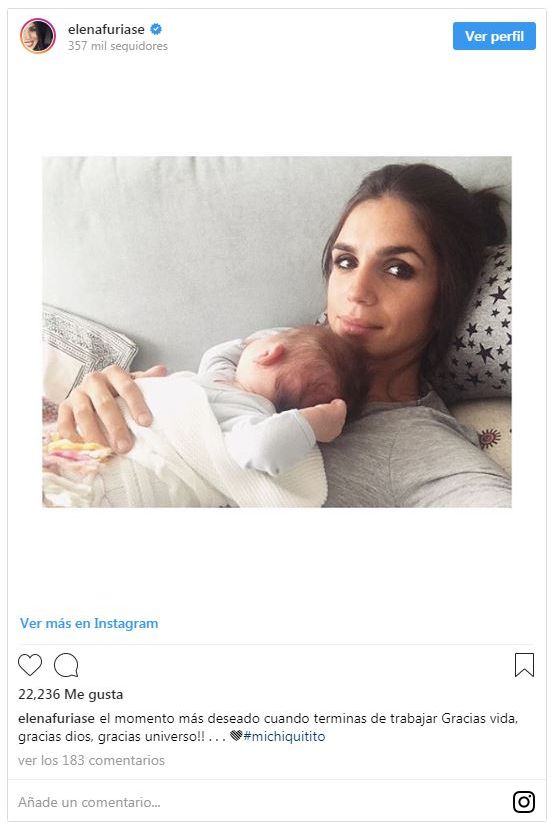Click the black heart emoji in caption
The height and width of the screenshot is (830, 555).
pos(236,736)
